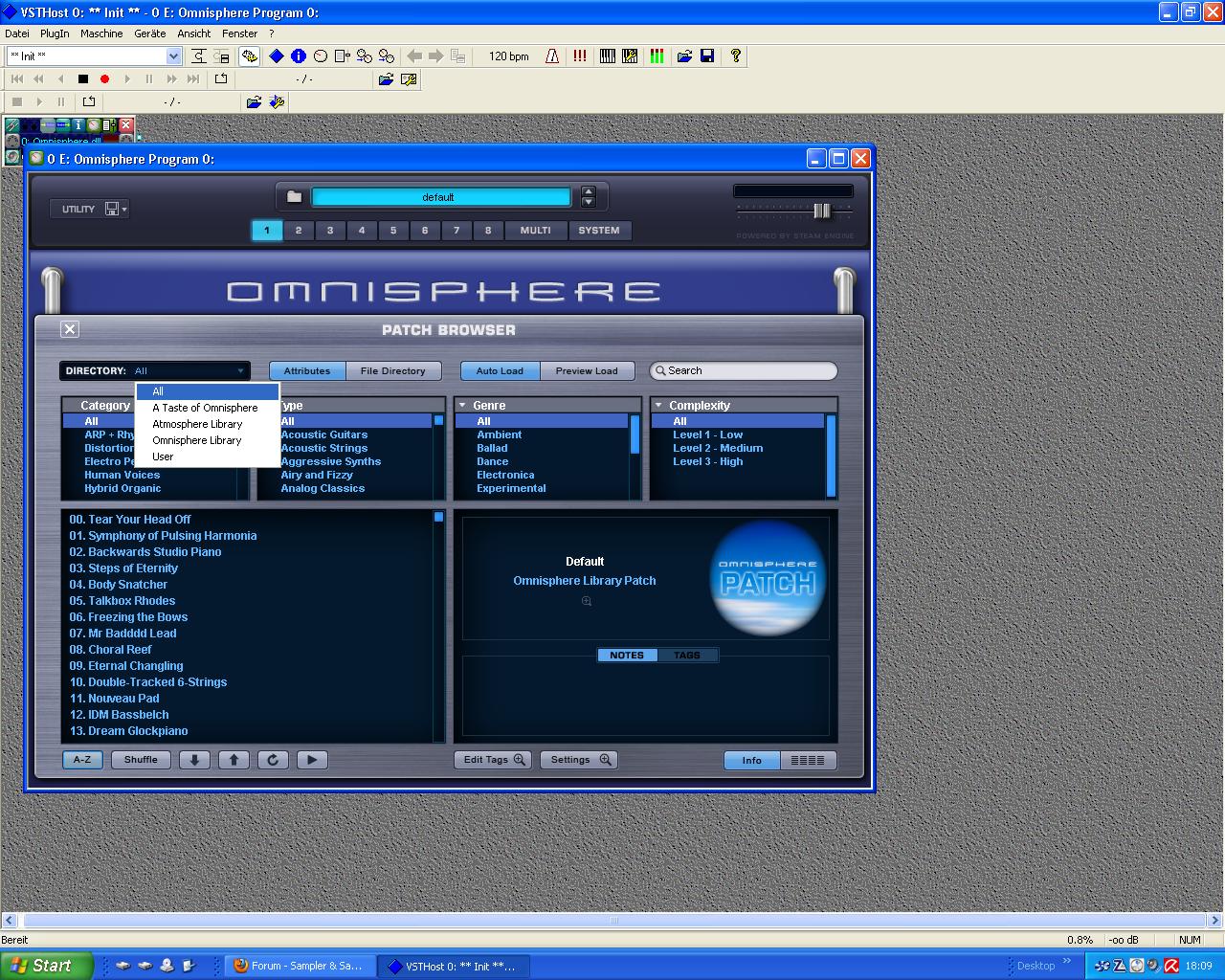Click the Windows Start button

click(x=47, y=966)
